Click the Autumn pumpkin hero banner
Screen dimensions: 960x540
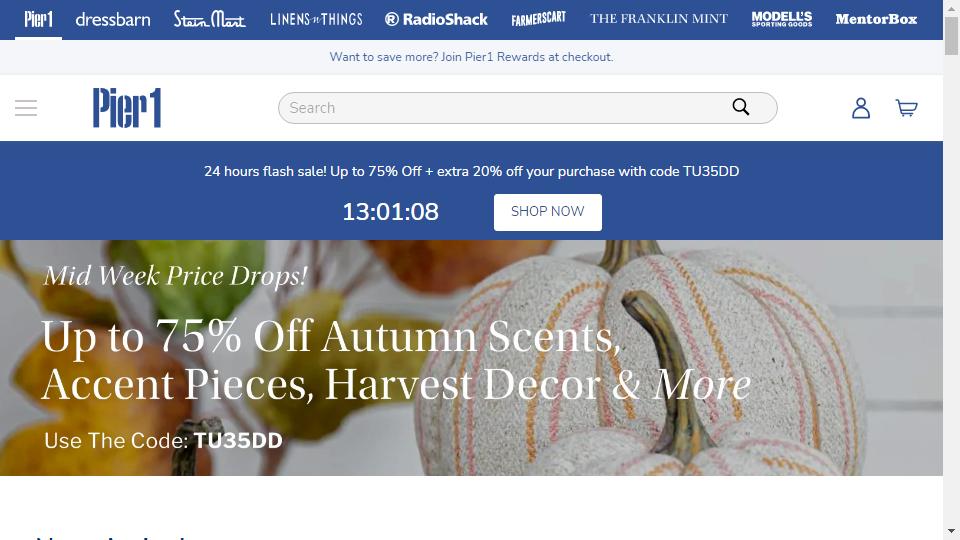(x=471, y=358)
